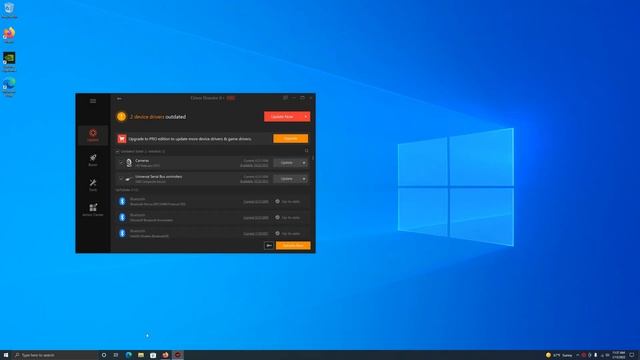The width and height of the screenshot is (640, 360).
Task: Click the Update button for Cameras
Action: click(287, 163)
